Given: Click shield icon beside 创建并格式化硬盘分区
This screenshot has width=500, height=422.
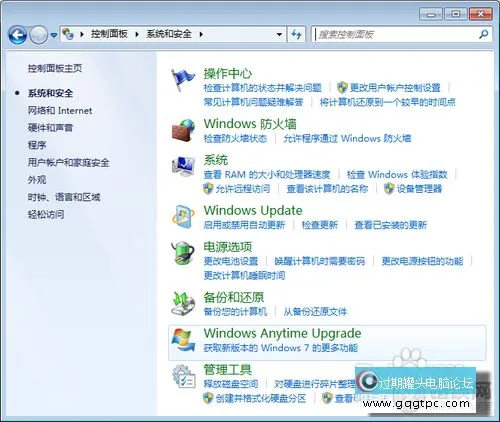Looking at the screenshot, I should click(x=208, y=398).
